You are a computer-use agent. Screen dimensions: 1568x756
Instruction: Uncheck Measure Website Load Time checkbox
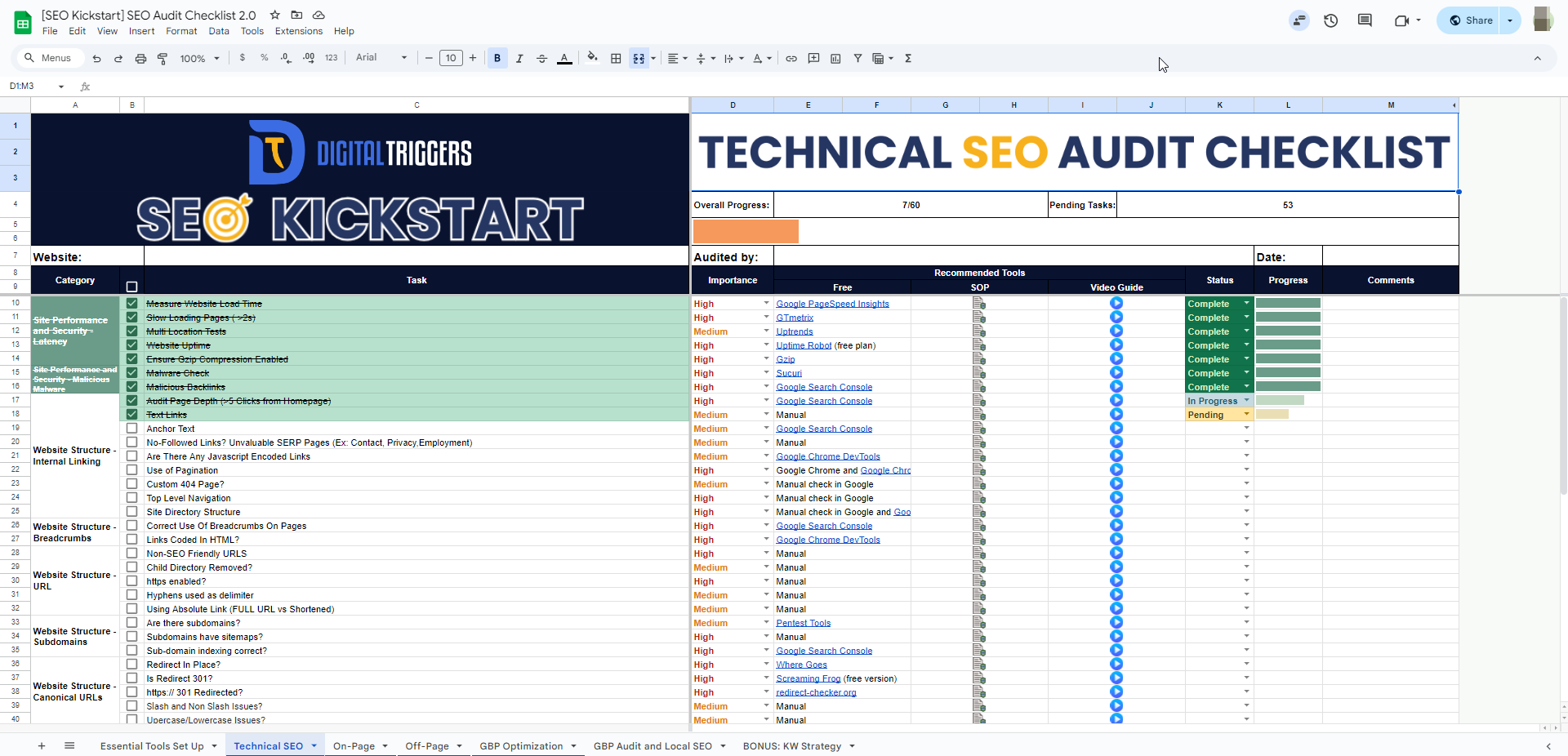click(131, 303)
